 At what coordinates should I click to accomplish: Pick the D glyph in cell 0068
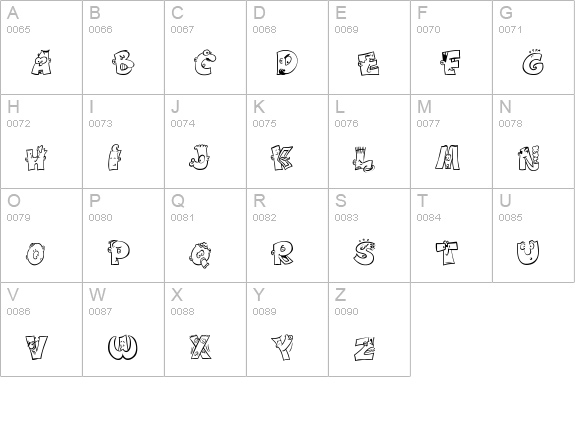point(287,62)
